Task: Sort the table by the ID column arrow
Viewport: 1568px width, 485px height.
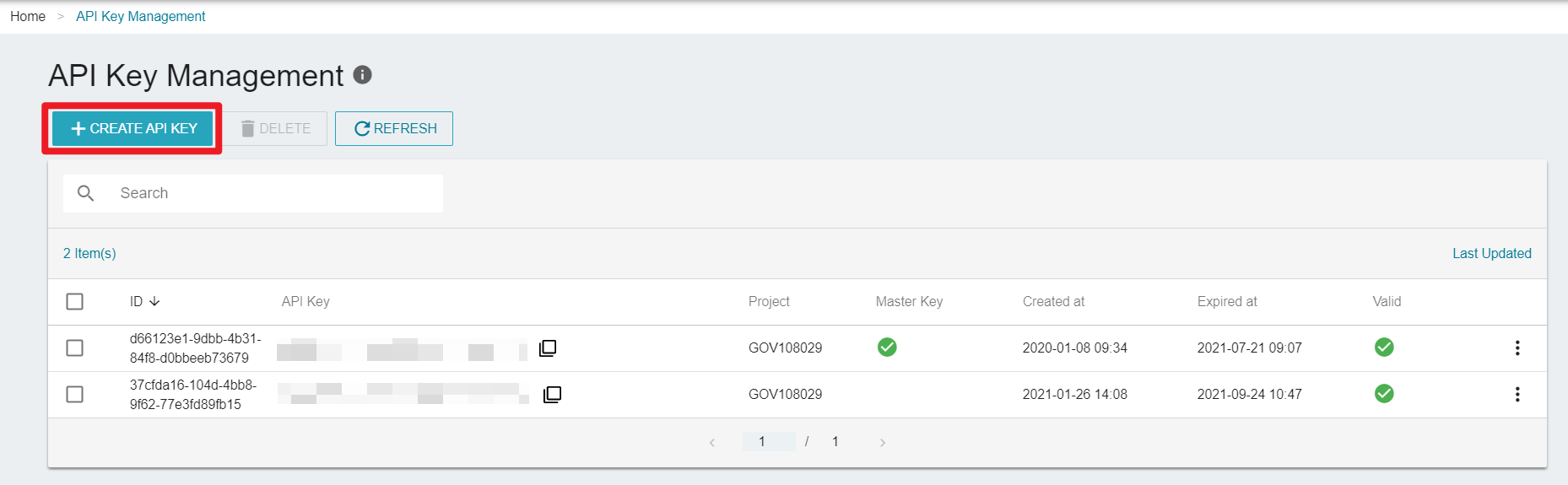Action: pos(154,301)
